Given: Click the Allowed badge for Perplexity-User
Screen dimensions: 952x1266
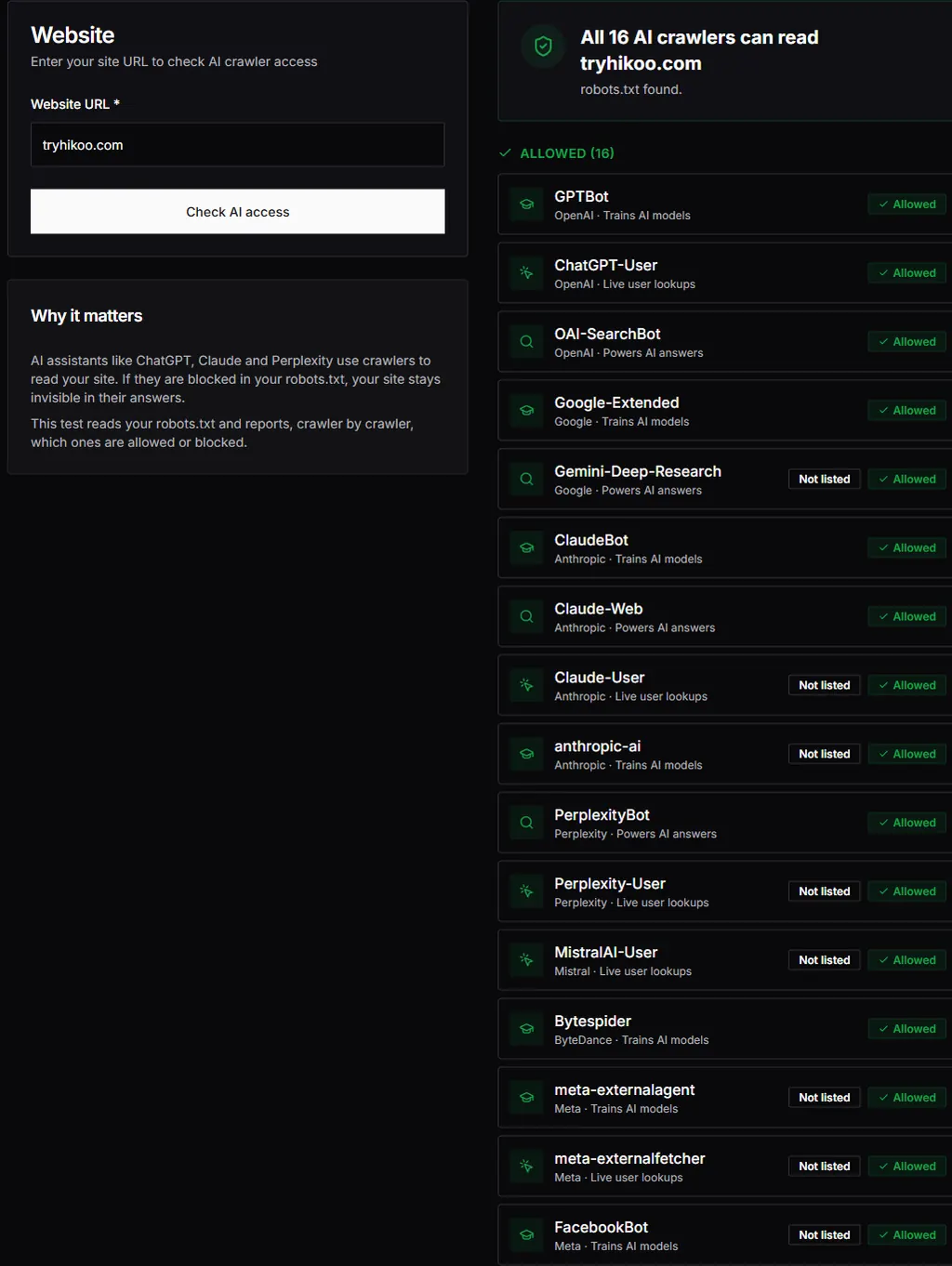Looking at the screenshot, I should 907,892.
